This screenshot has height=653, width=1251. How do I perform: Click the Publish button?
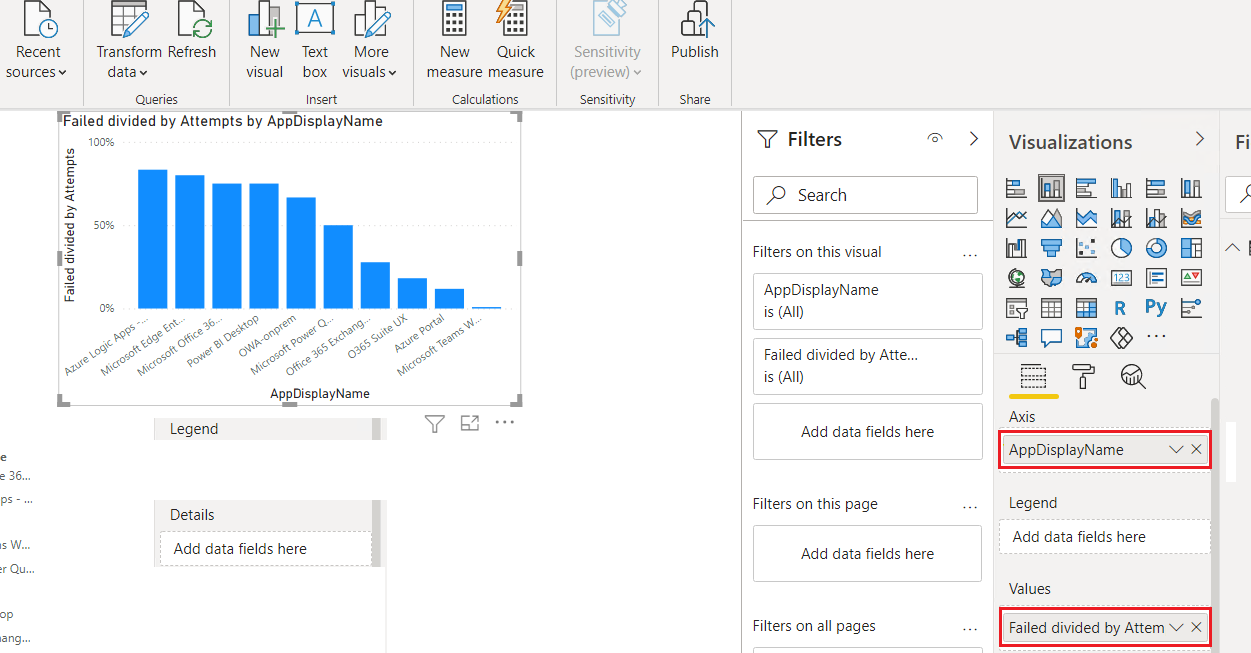(x=694, y=42)
